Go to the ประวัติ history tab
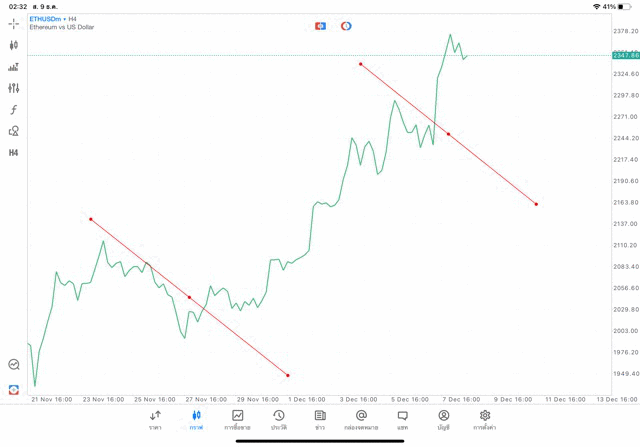640x447 pixels. (278, 419)
